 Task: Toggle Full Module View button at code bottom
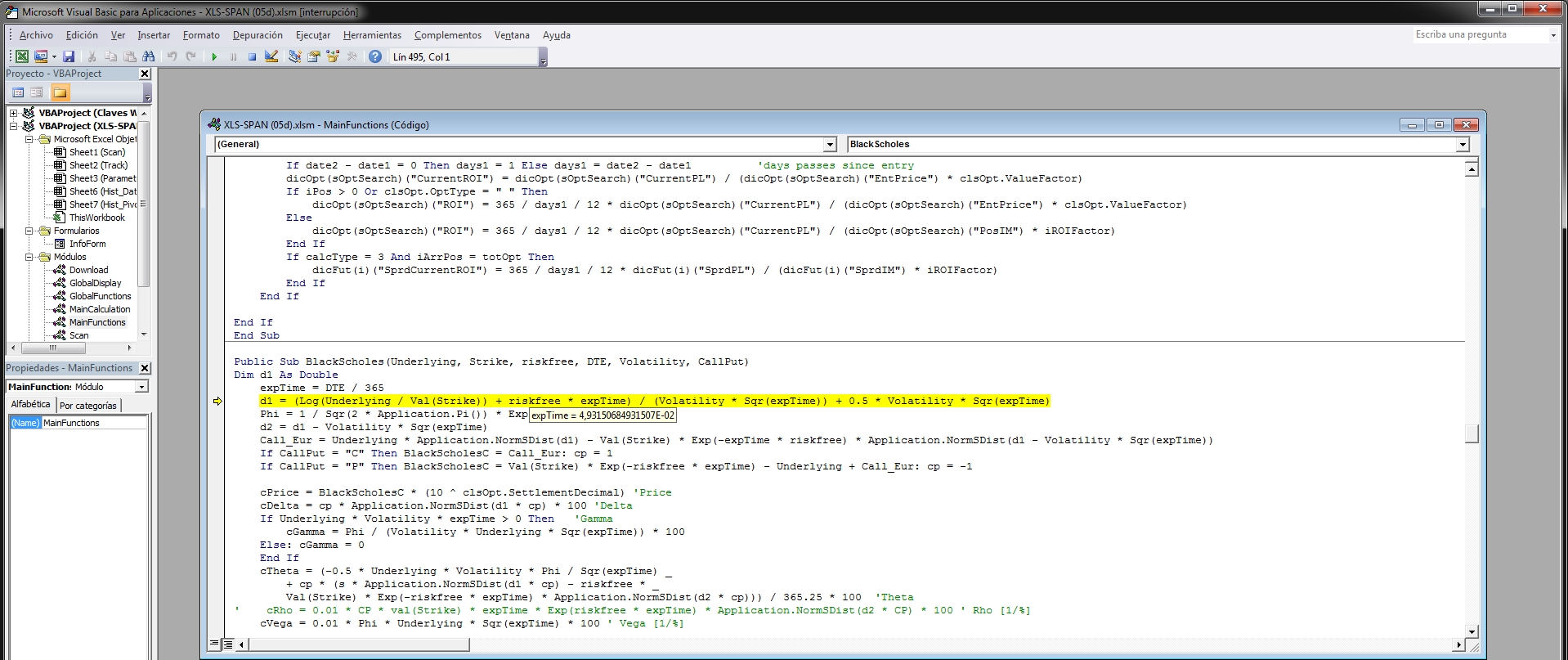point(228,644)
